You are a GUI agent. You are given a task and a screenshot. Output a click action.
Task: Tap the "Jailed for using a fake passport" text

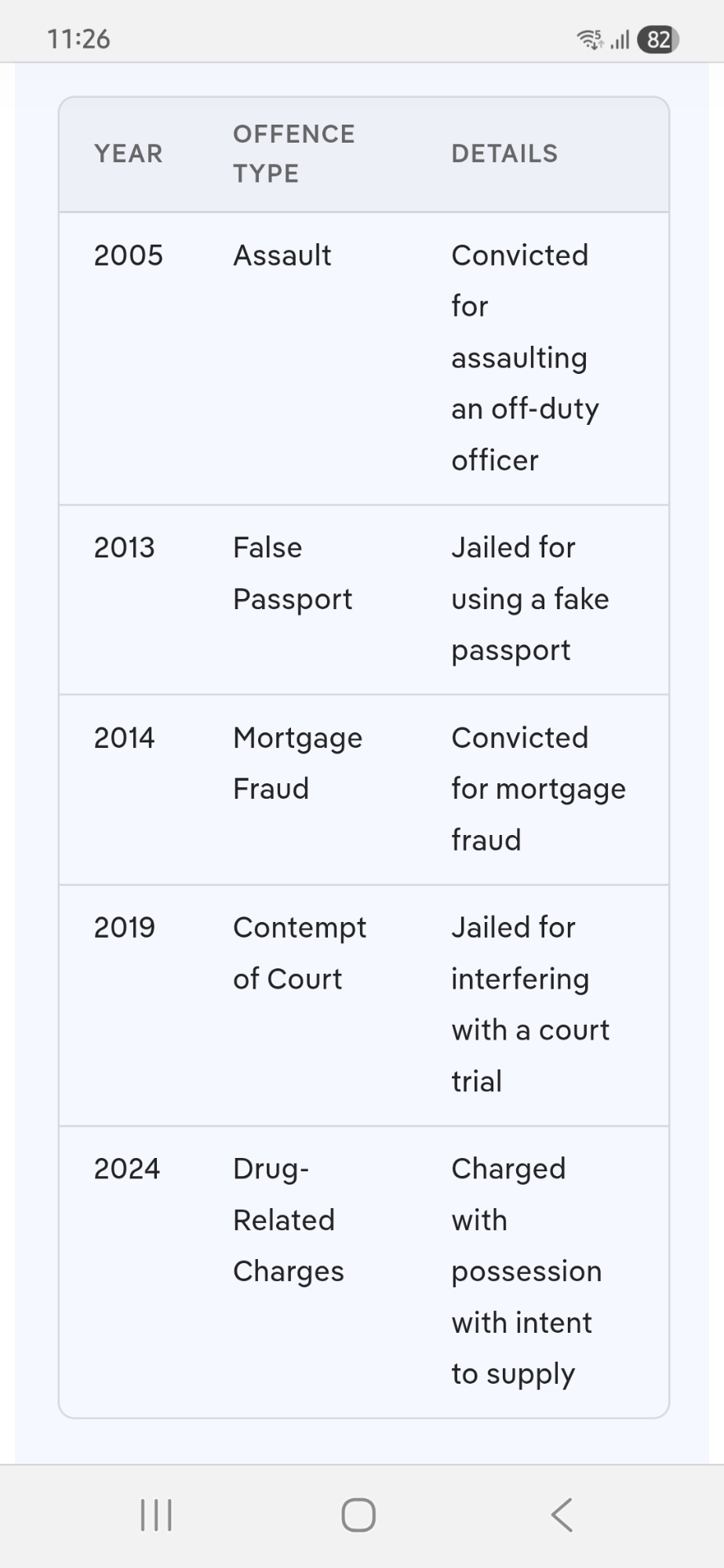[530, 599]
